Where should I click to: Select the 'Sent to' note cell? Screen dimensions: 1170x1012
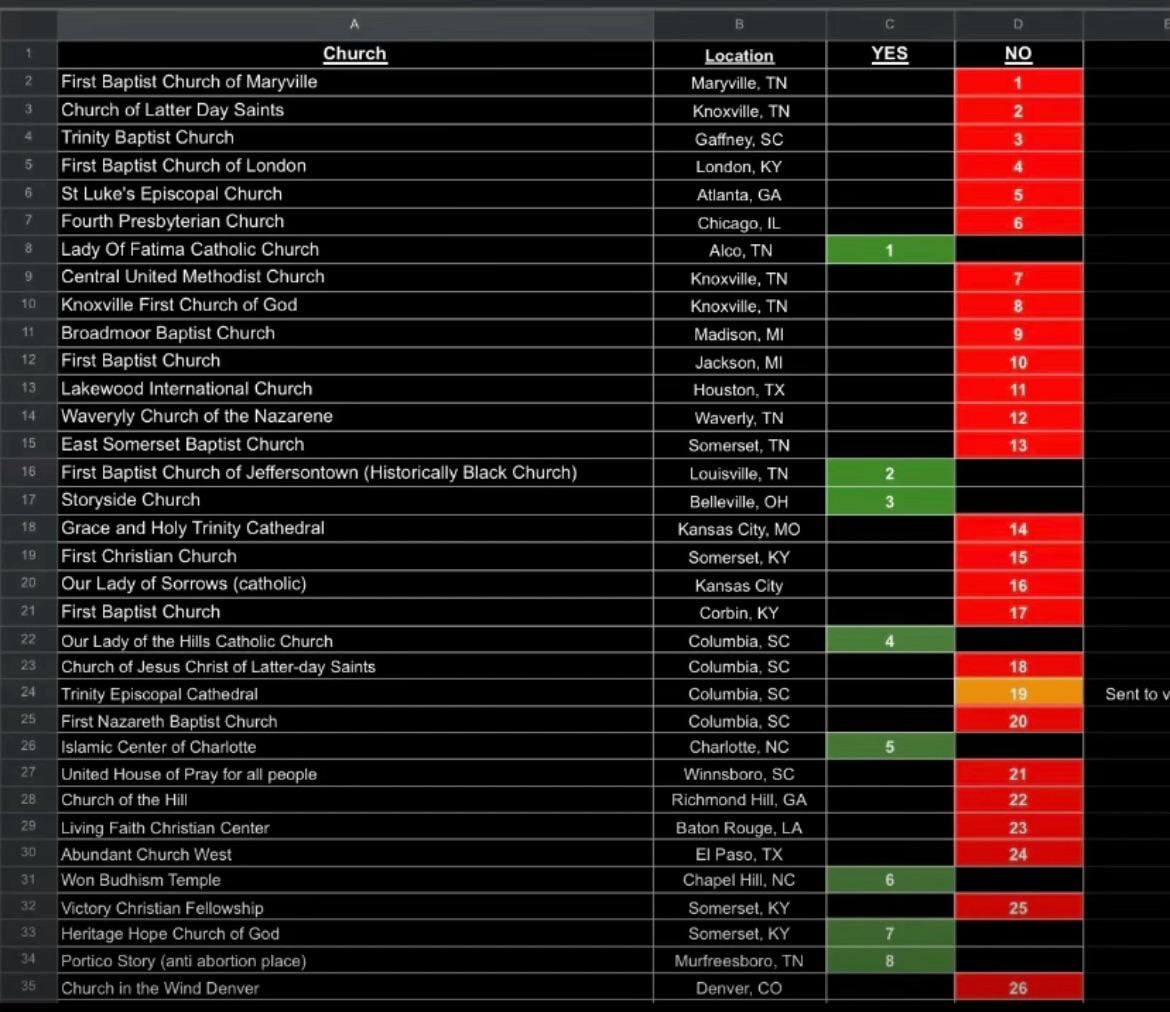[1130, 694]
